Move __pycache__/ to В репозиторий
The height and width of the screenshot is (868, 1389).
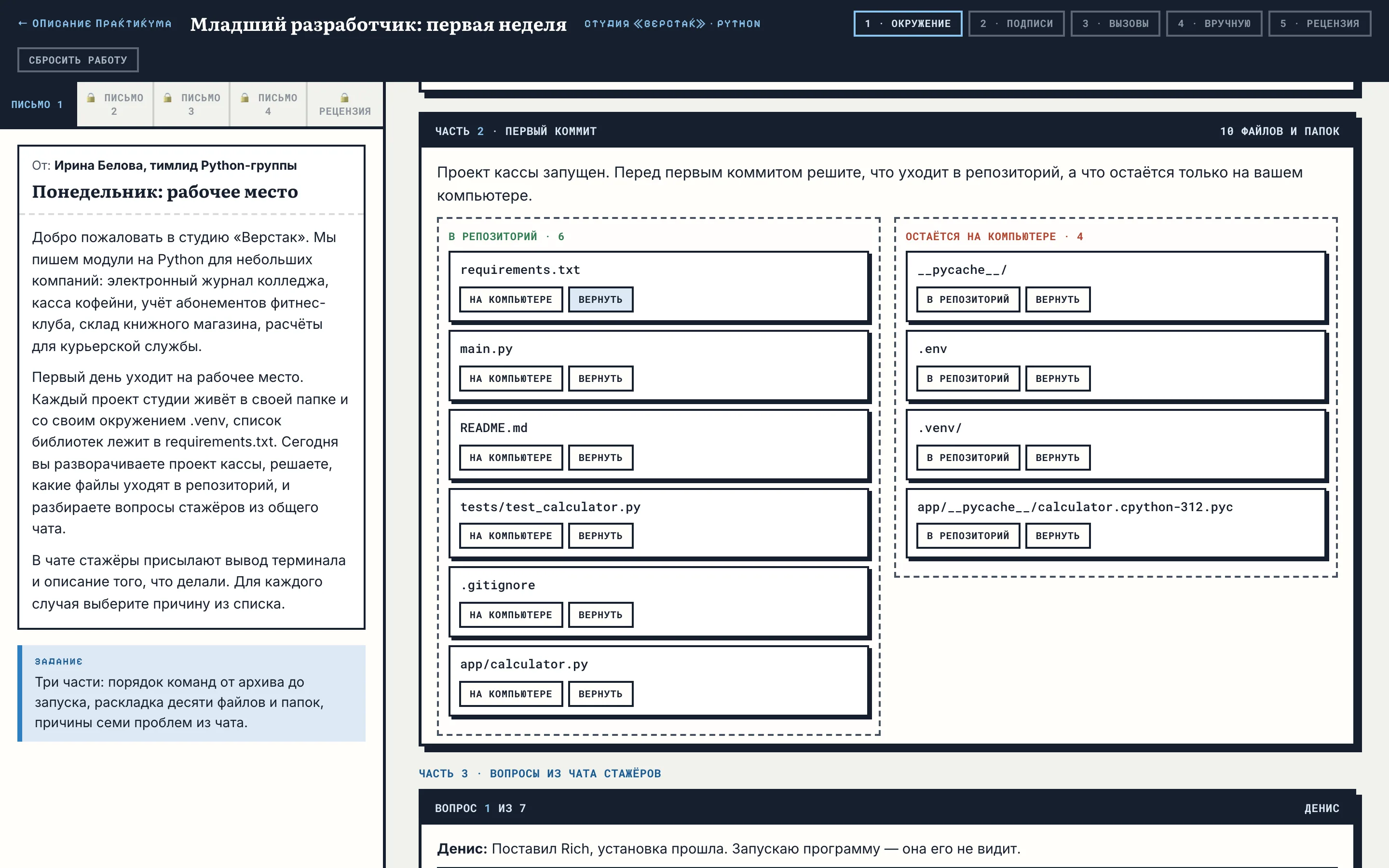pos(967,299)
